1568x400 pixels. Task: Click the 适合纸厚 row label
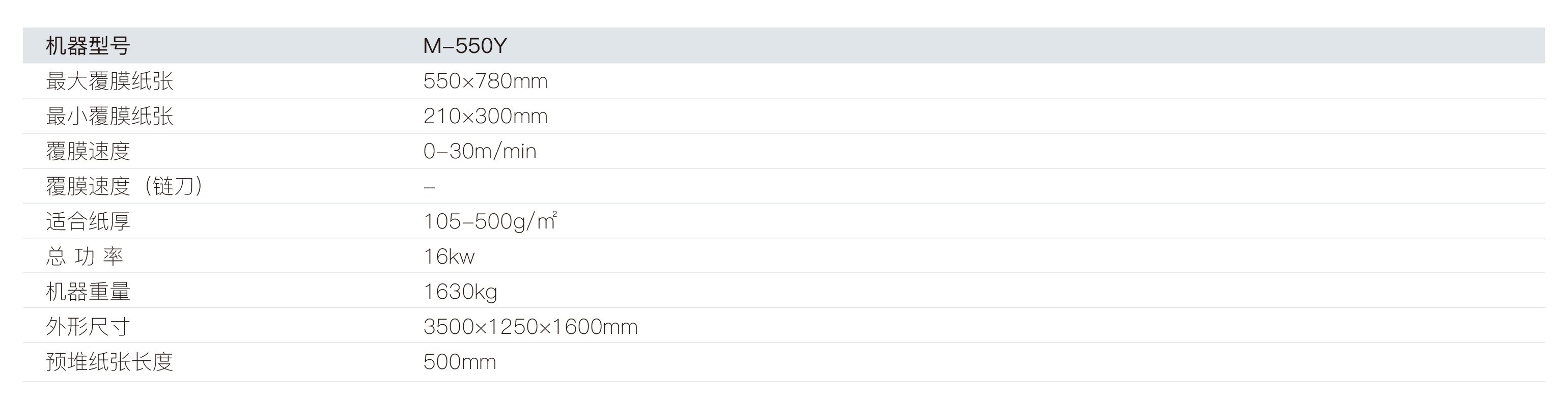[x=88, y=221]
